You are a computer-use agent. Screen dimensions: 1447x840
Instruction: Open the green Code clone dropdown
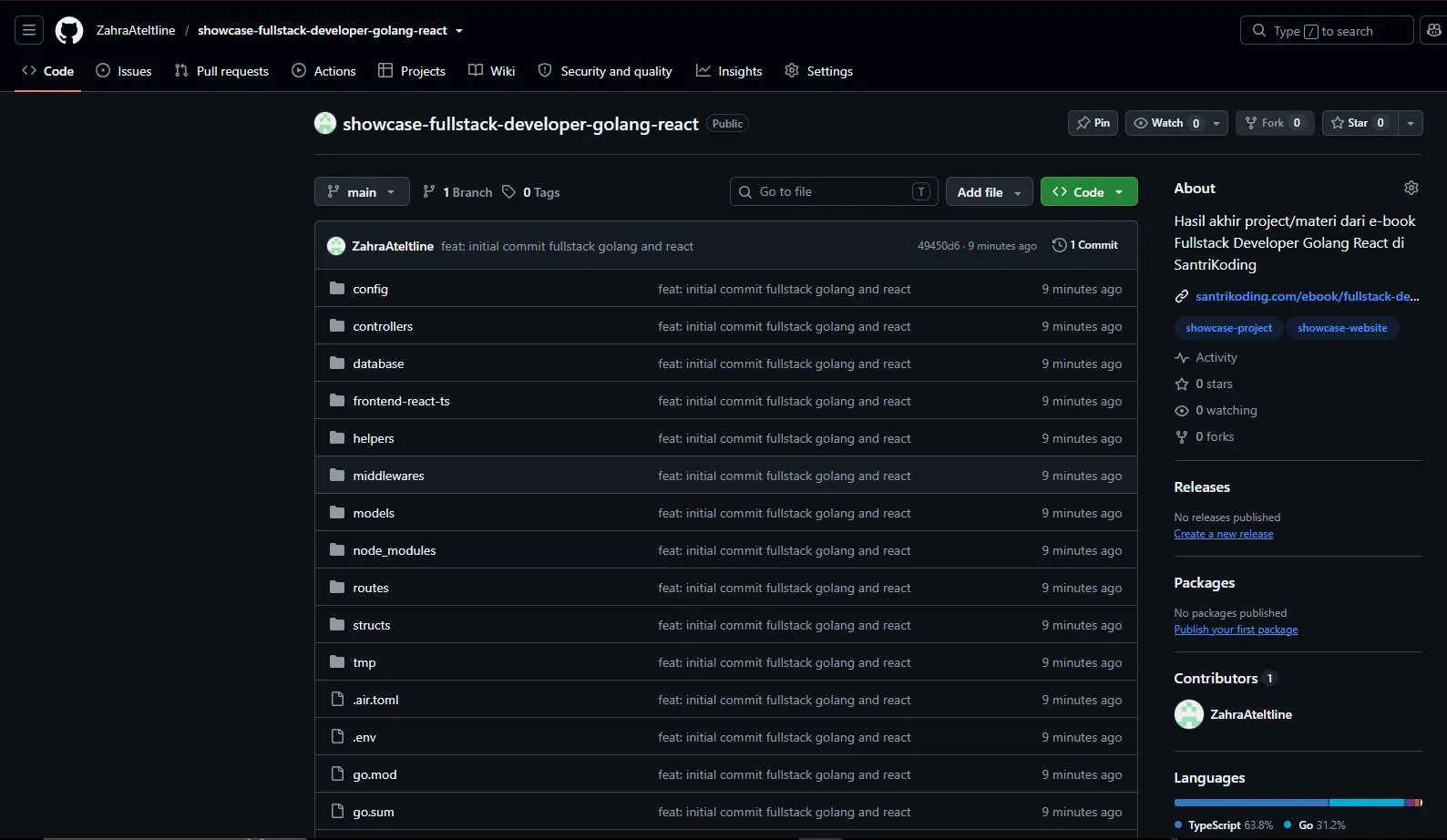pyautogui.click(x=1089, y=191)
